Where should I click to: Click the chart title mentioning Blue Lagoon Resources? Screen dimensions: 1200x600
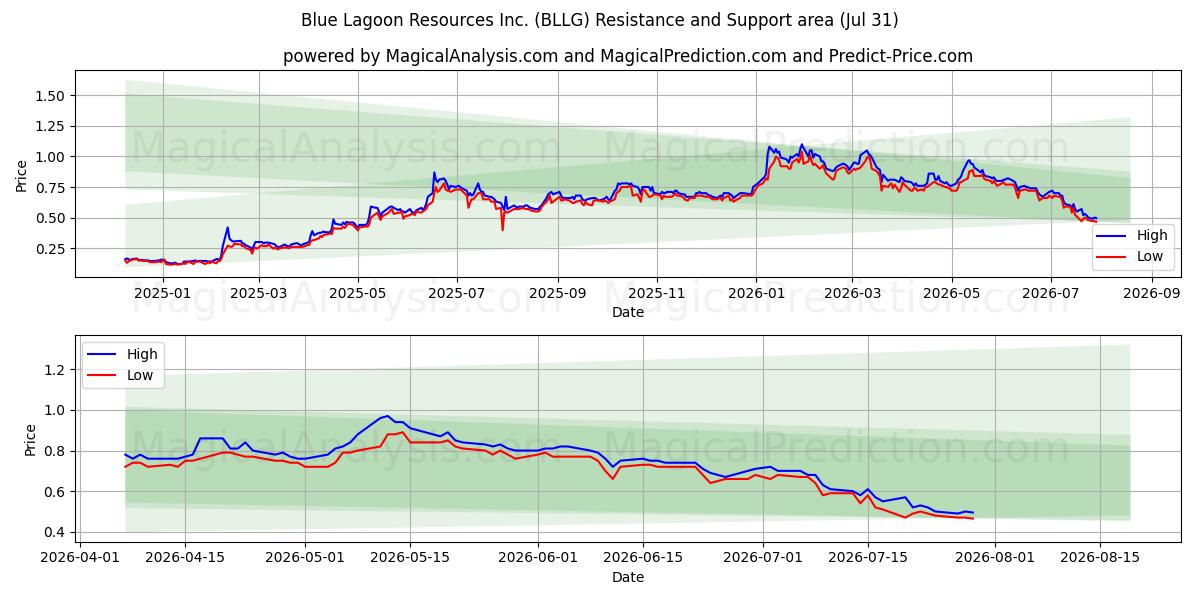(600, 20)
